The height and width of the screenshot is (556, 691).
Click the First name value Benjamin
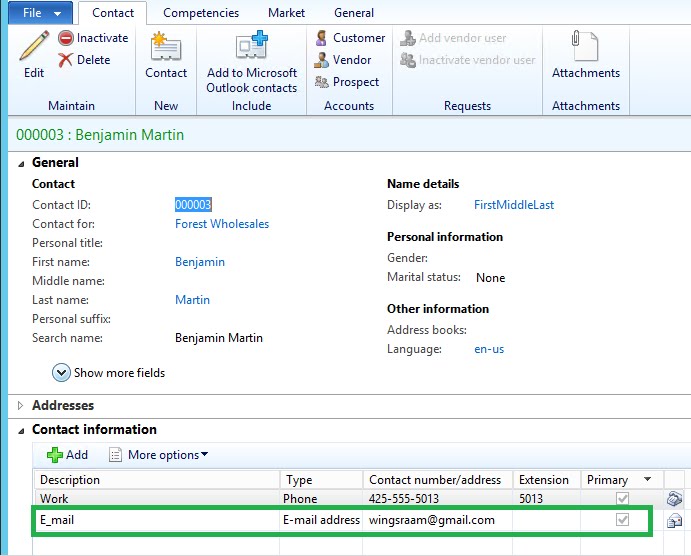(200, 262)
